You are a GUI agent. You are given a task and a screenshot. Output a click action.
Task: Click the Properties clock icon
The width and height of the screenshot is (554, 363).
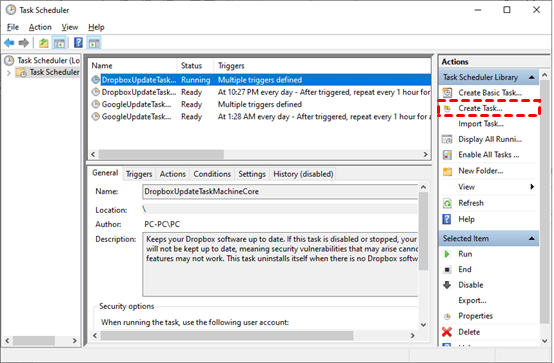[x=447, y=316]
